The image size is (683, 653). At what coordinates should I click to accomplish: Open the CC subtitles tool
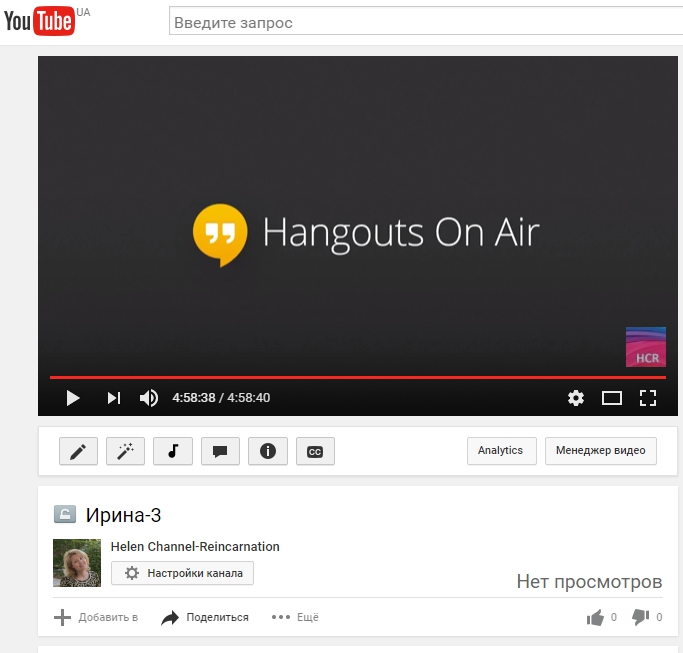pos(315,451)
